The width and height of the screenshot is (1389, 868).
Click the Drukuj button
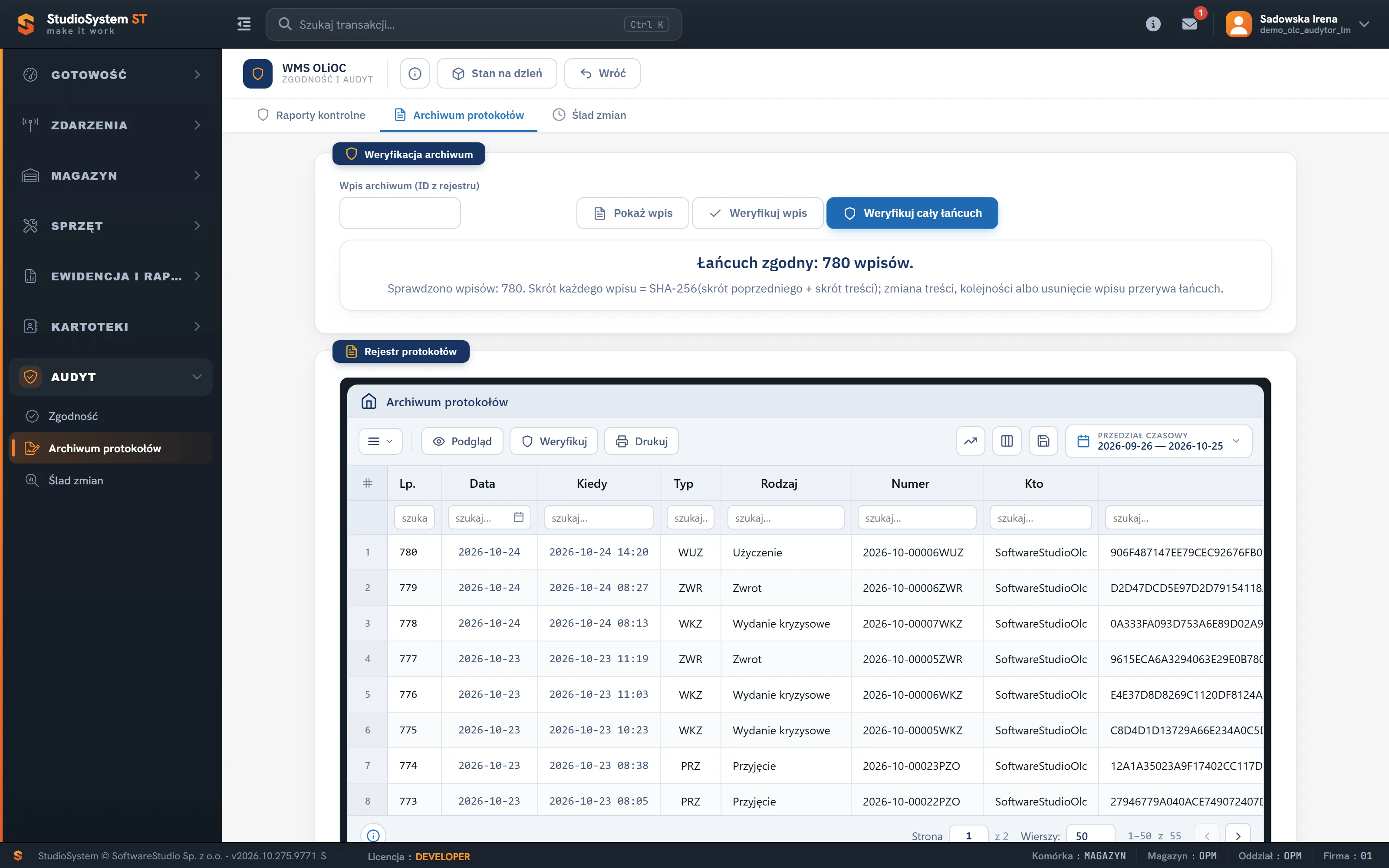[x=641, y=441]
